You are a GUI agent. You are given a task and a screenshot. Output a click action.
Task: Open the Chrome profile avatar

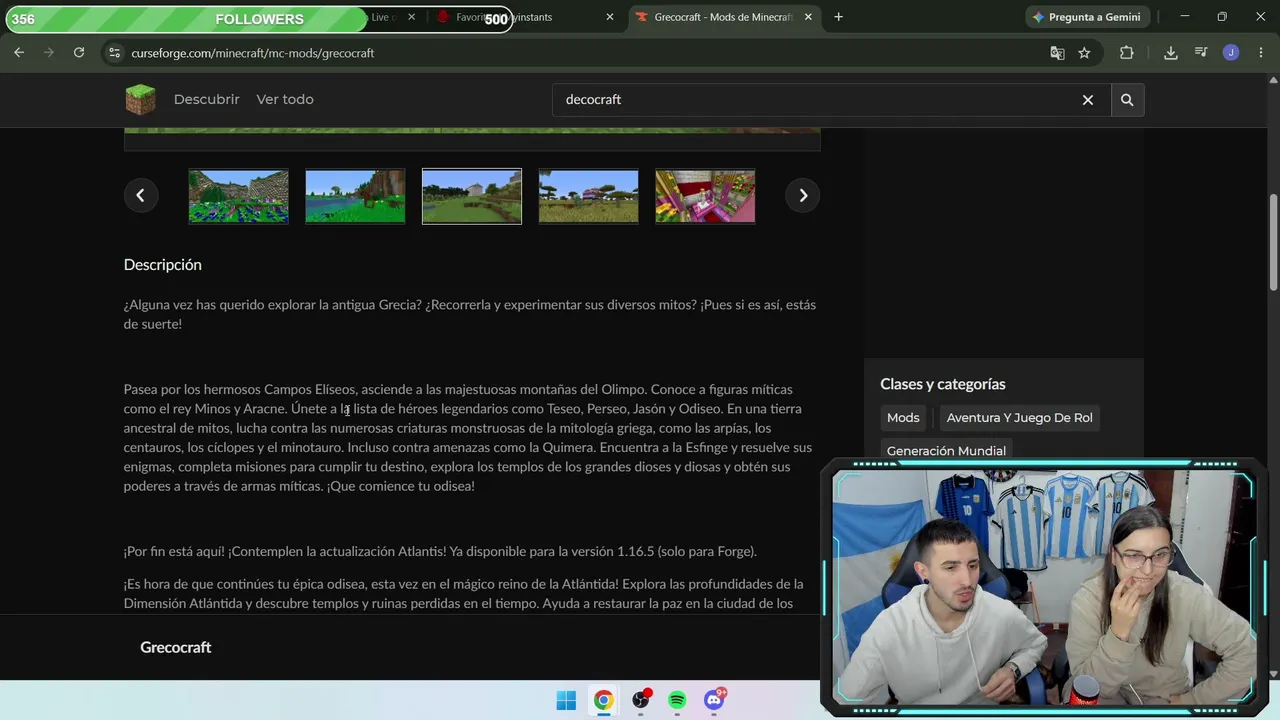[x=1231, y=53]
